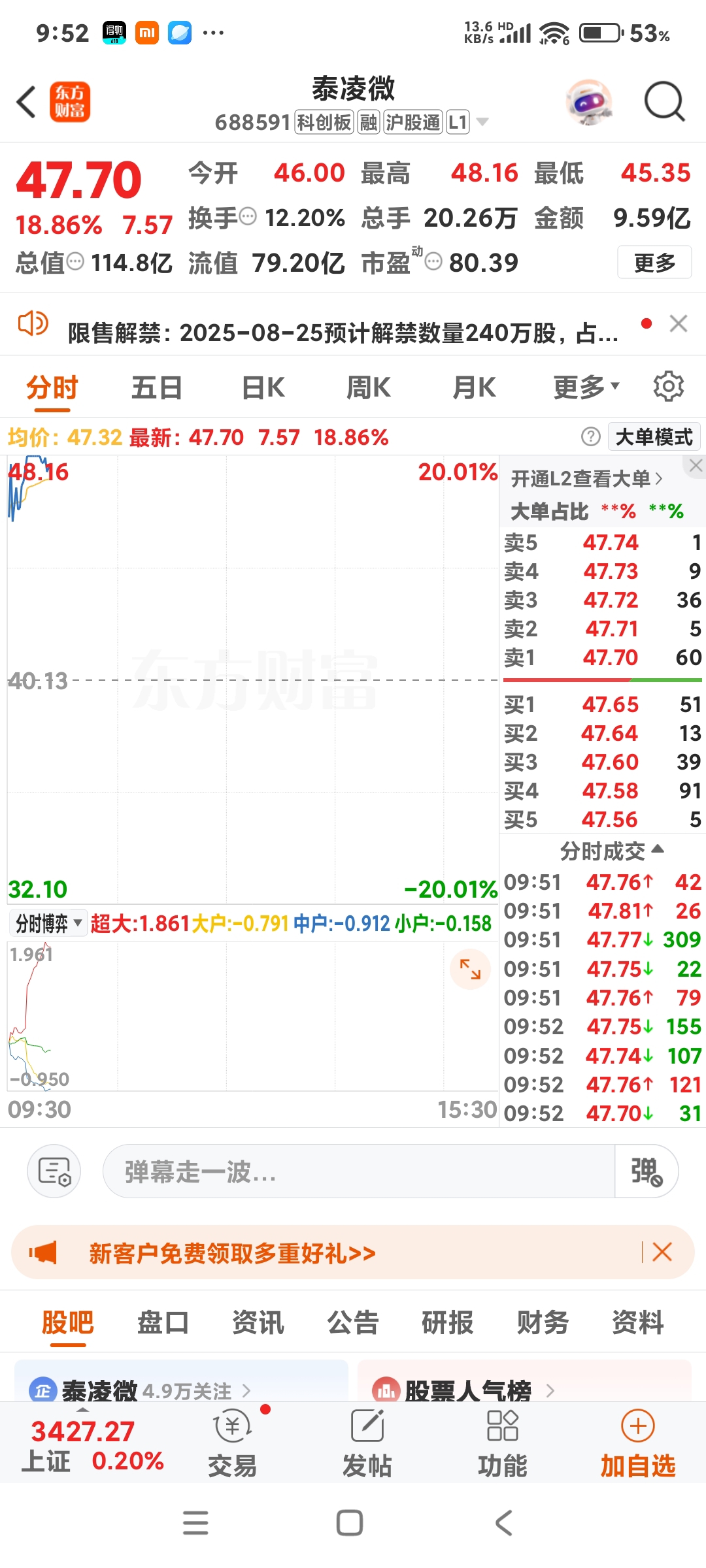Viewport: 706px width, 1568px height.
Task: Switch to 盘口 tab
Action: tap(163, 1322)
